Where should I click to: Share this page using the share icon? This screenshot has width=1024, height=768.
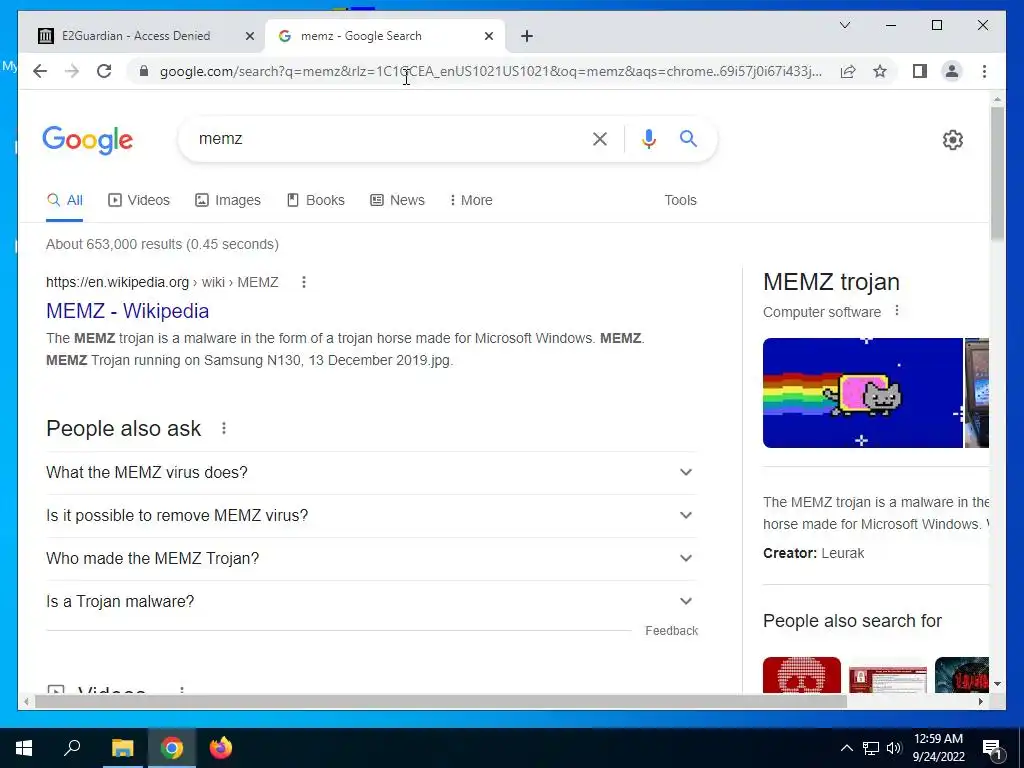click(x=848, y=71)
